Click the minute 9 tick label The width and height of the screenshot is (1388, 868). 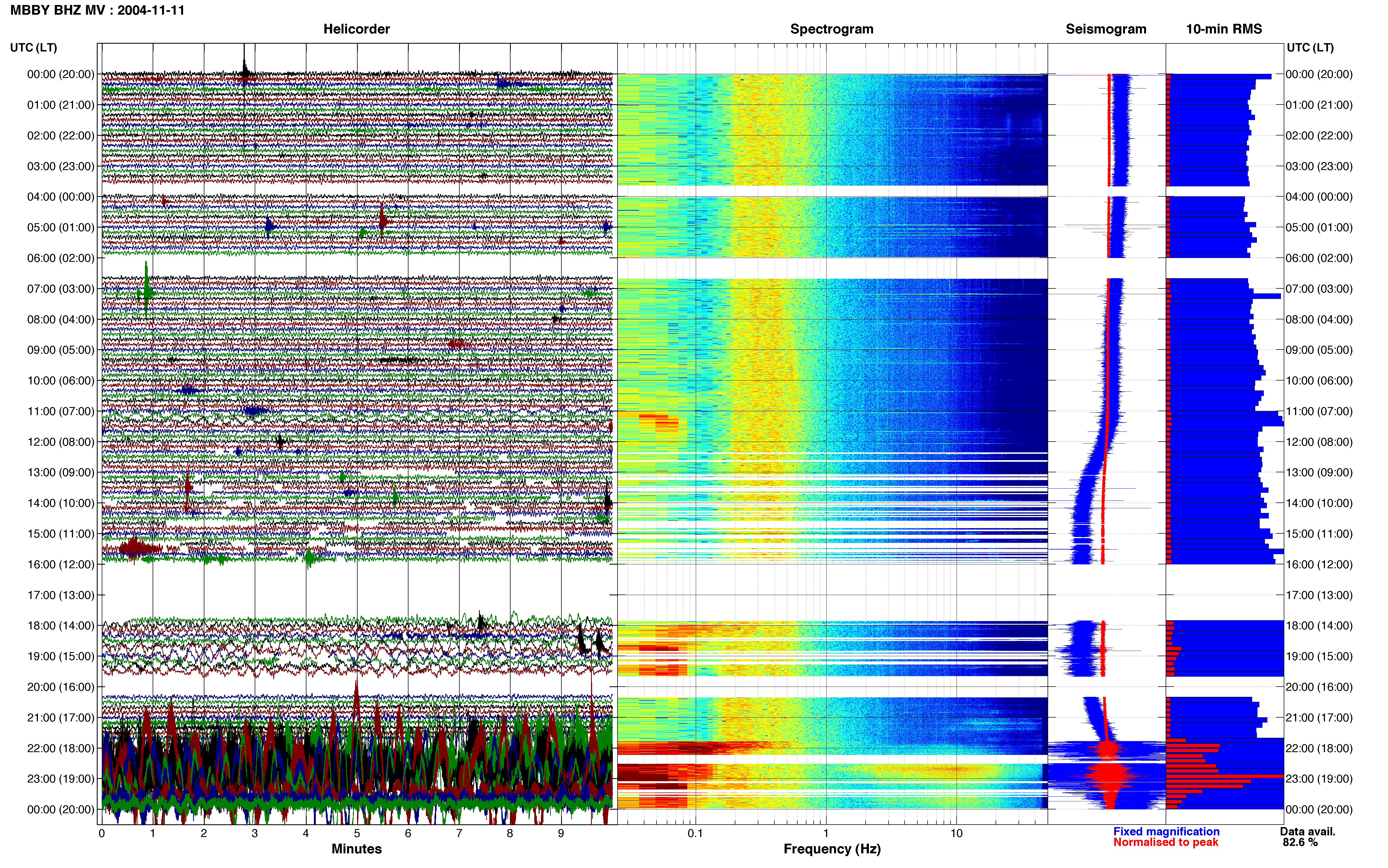coord(561,833)
